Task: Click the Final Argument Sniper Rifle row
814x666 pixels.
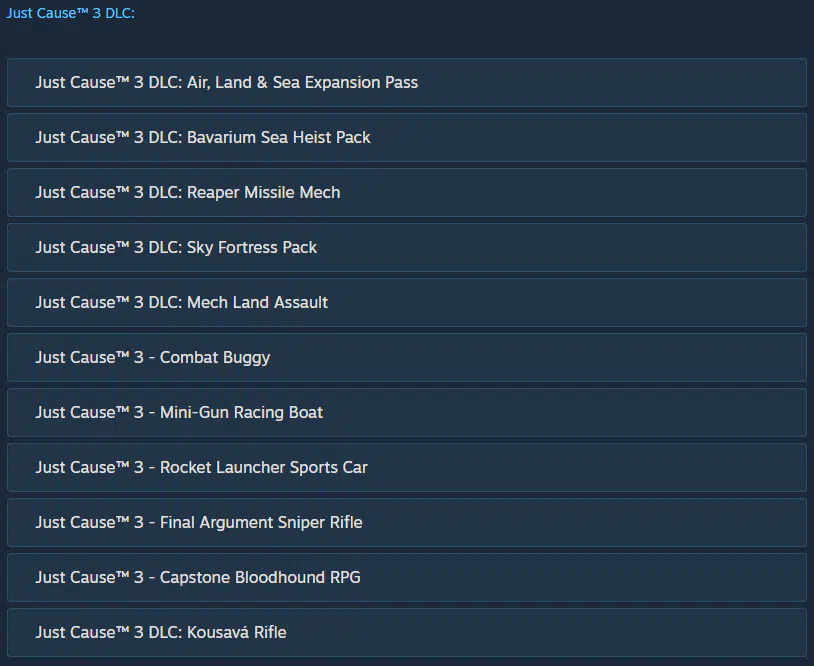Action: click(x=199, y=522)
